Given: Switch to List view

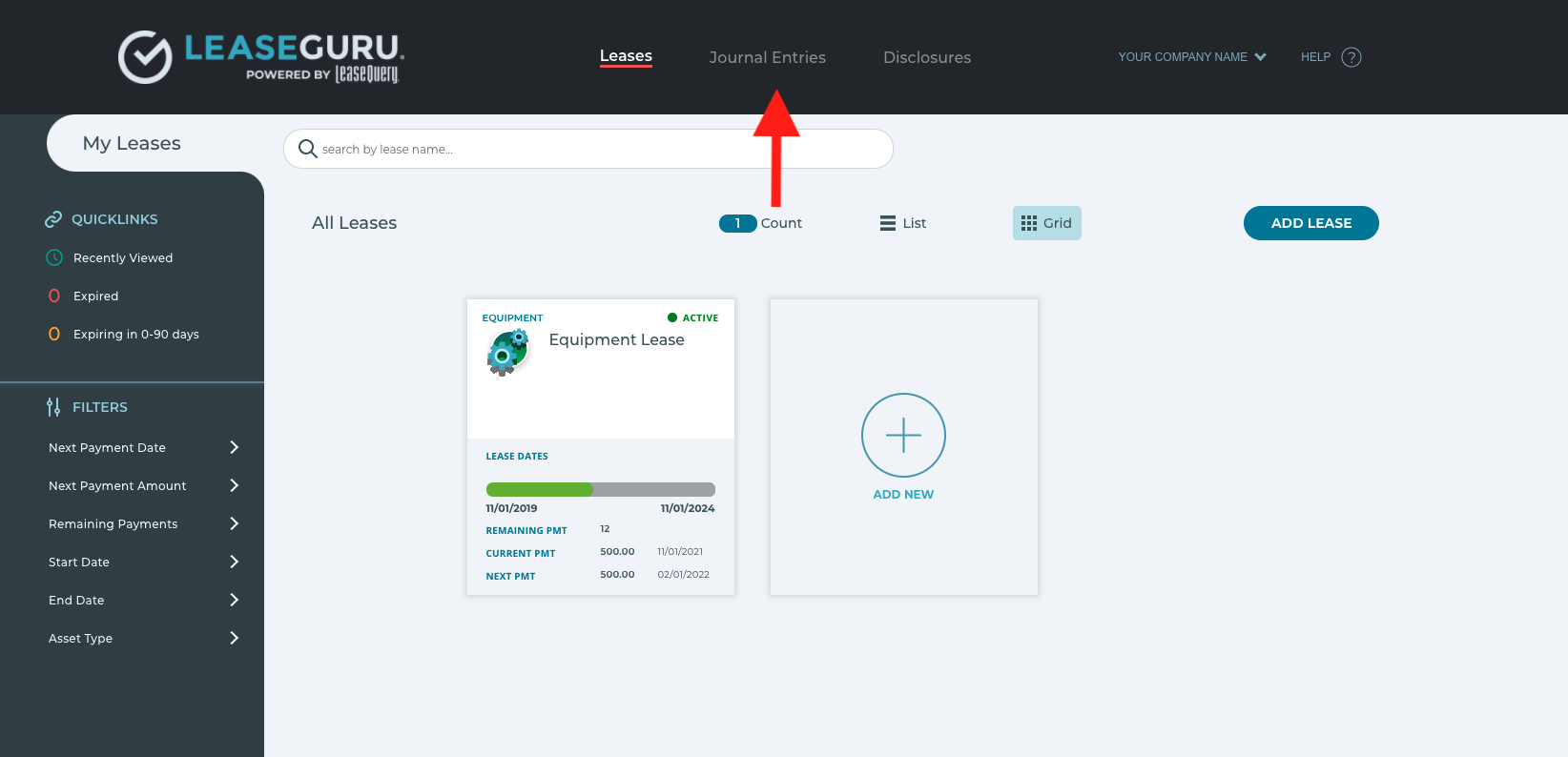Looking at the screenshot, I should click(x=902, y=223).
